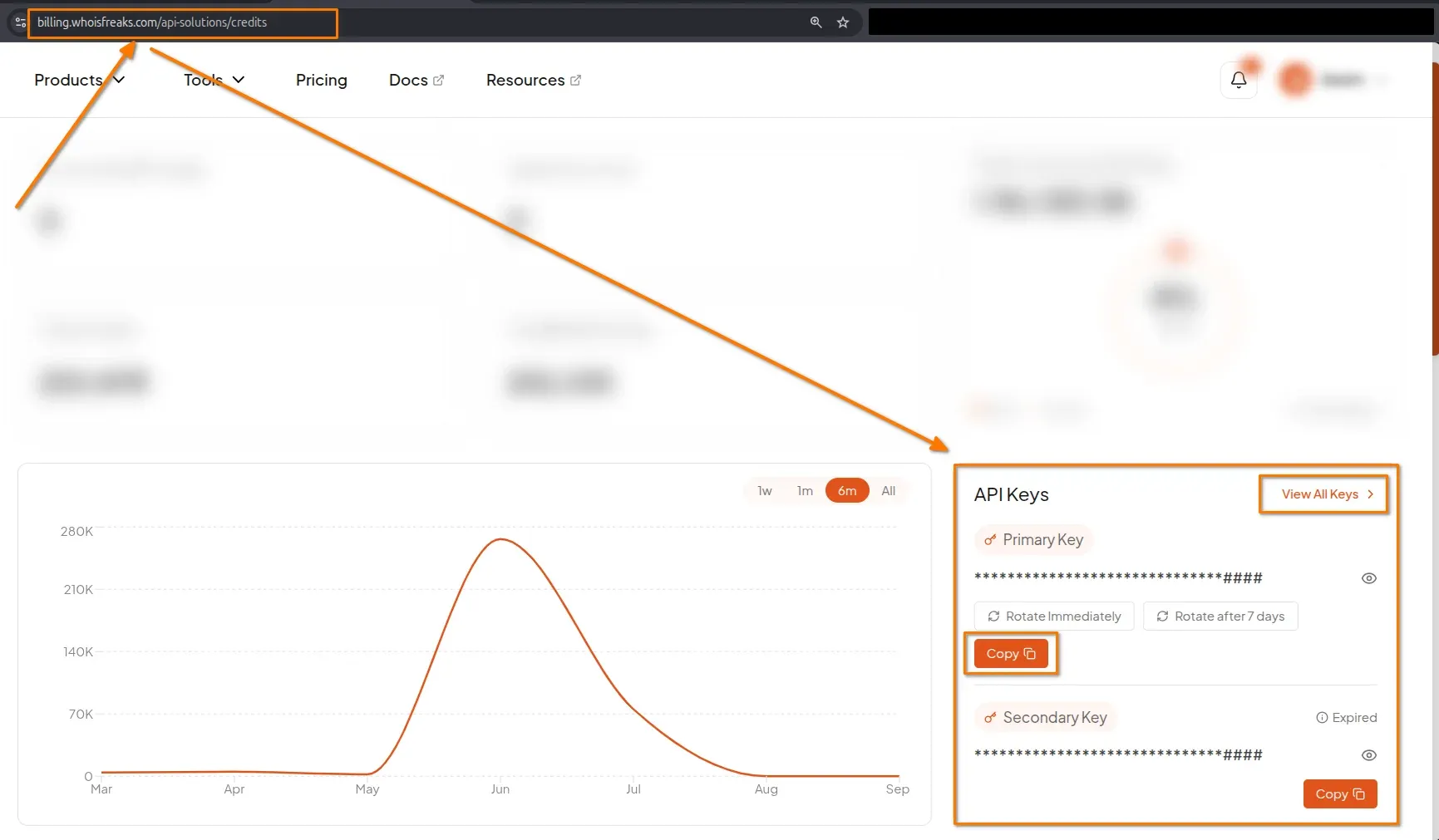Click the site info icon in address bar
Viewport: 1439px width, 840px height.
coord(20,22)
